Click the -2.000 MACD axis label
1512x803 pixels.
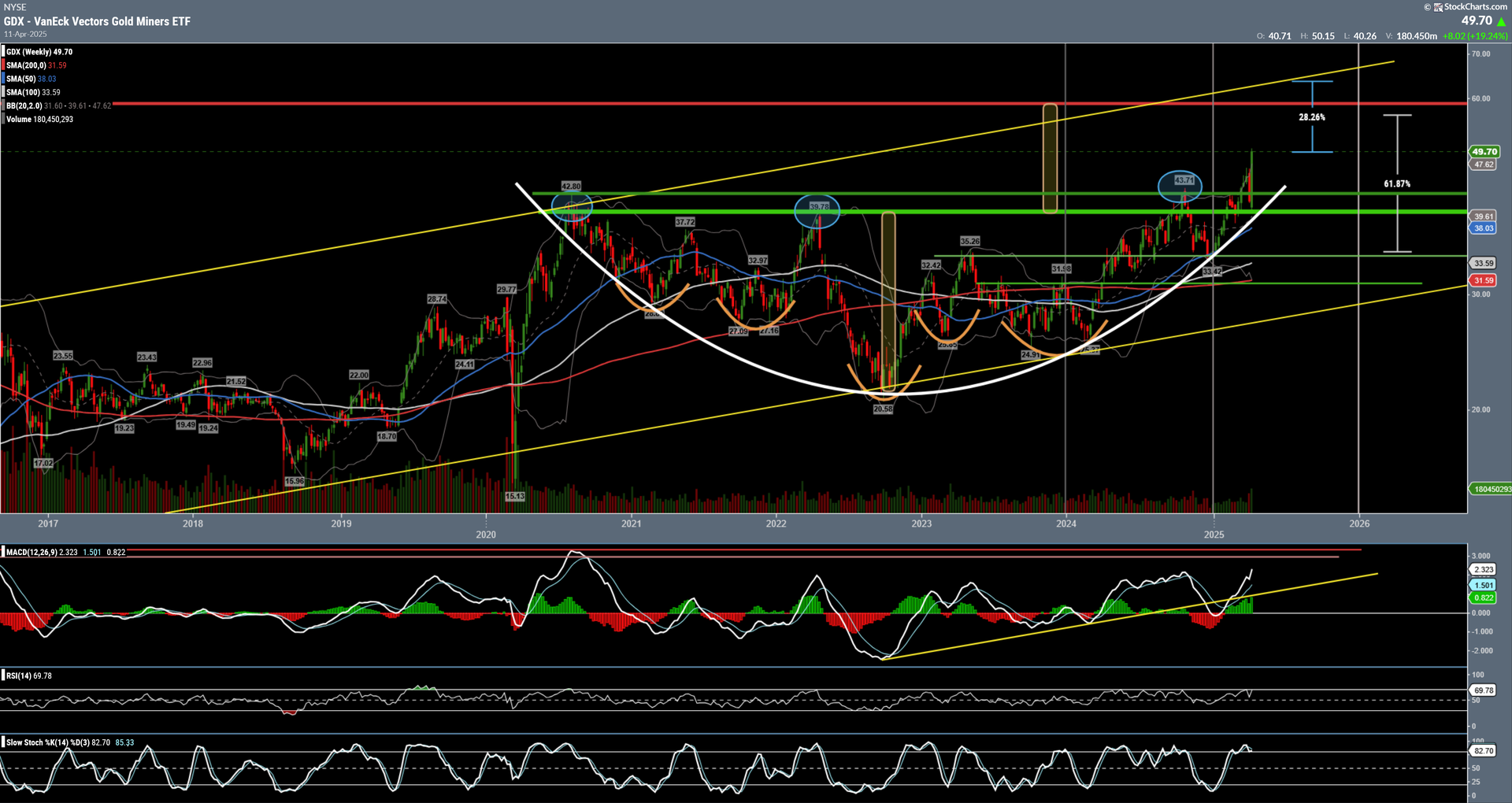tap(1480, 650)
